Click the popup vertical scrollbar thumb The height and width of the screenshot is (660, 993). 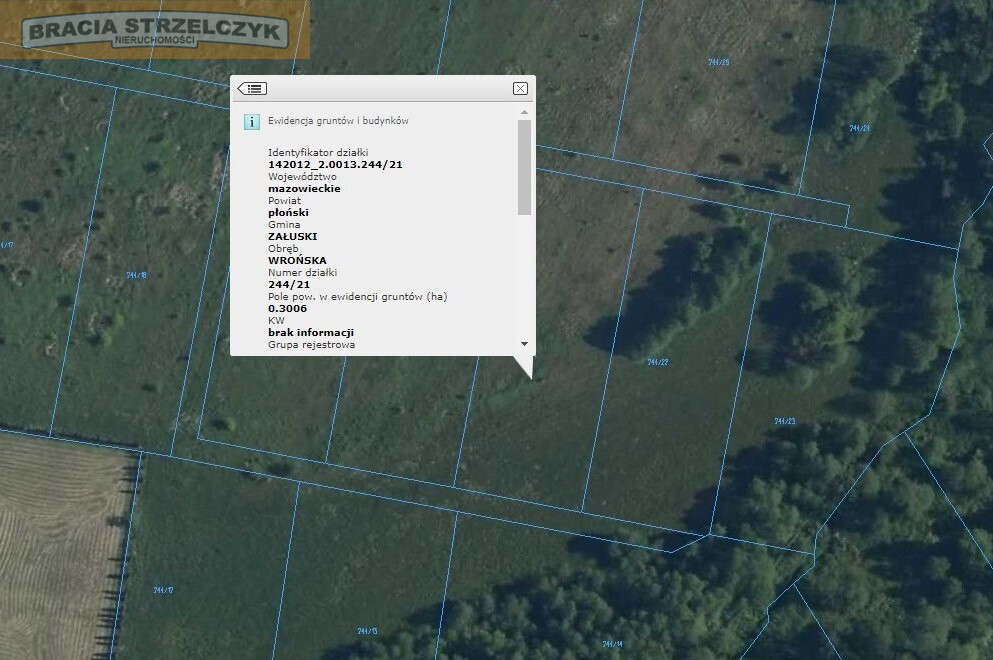click(x=524, y=167)
